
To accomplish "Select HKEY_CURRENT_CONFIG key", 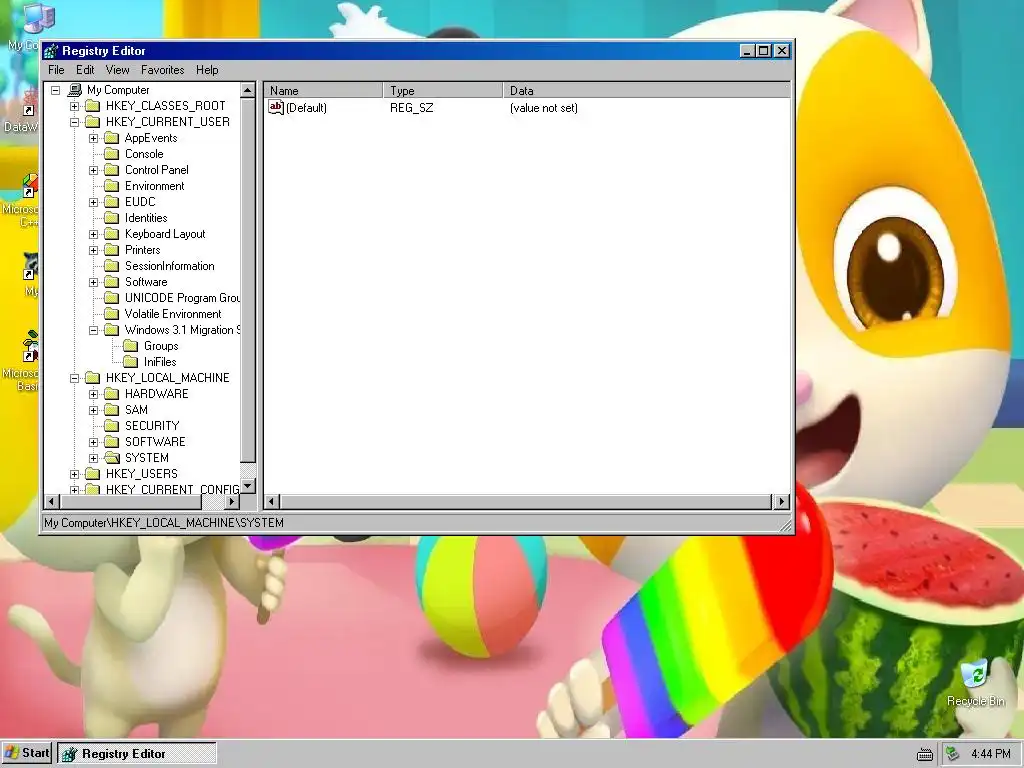I will click(x=172, y=489).
